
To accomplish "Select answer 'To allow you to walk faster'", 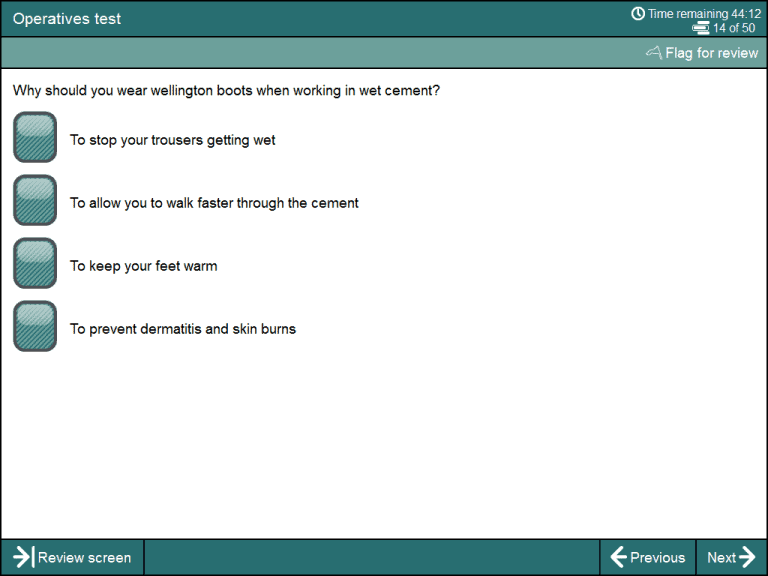I will point(35,200).
